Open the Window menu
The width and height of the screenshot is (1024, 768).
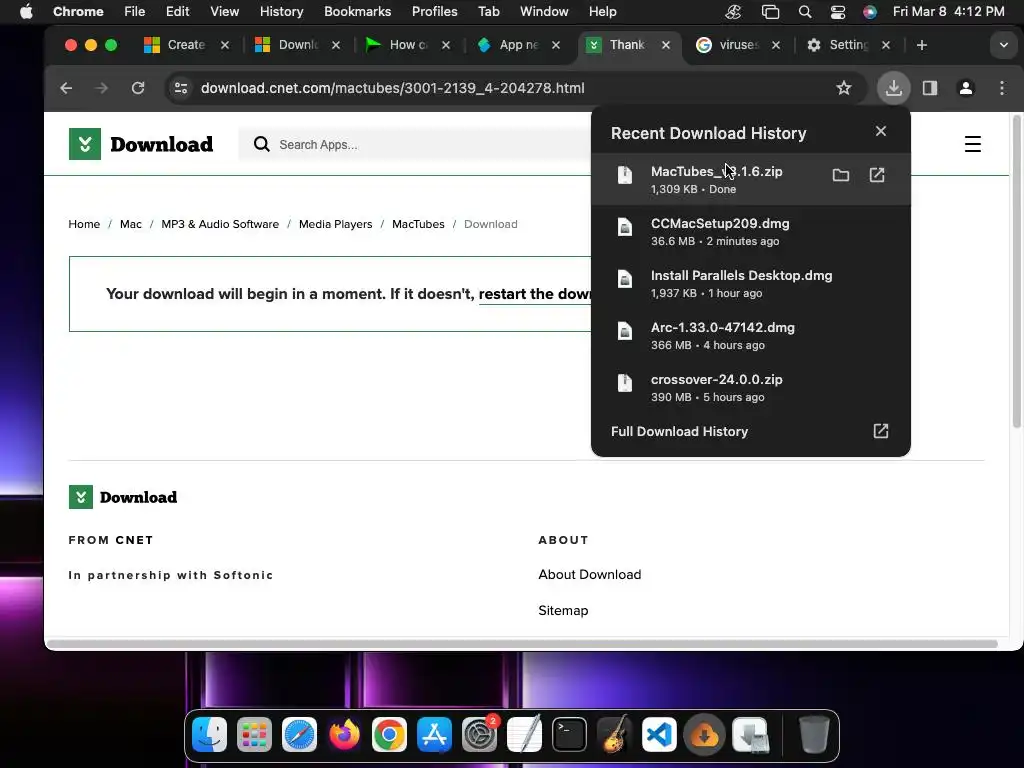tap(544, 12)
